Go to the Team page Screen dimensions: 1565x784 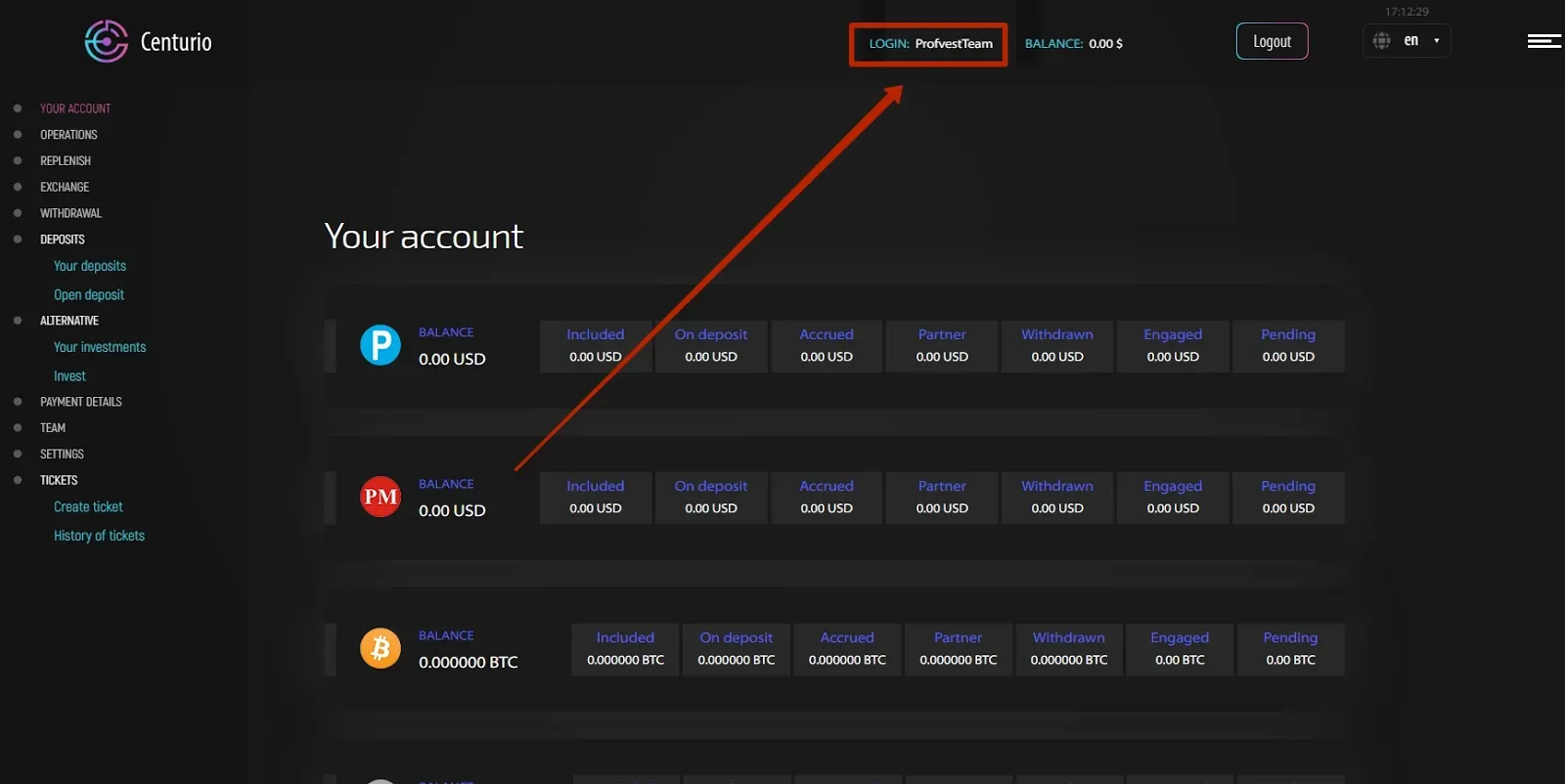click(x=53, y=428)
